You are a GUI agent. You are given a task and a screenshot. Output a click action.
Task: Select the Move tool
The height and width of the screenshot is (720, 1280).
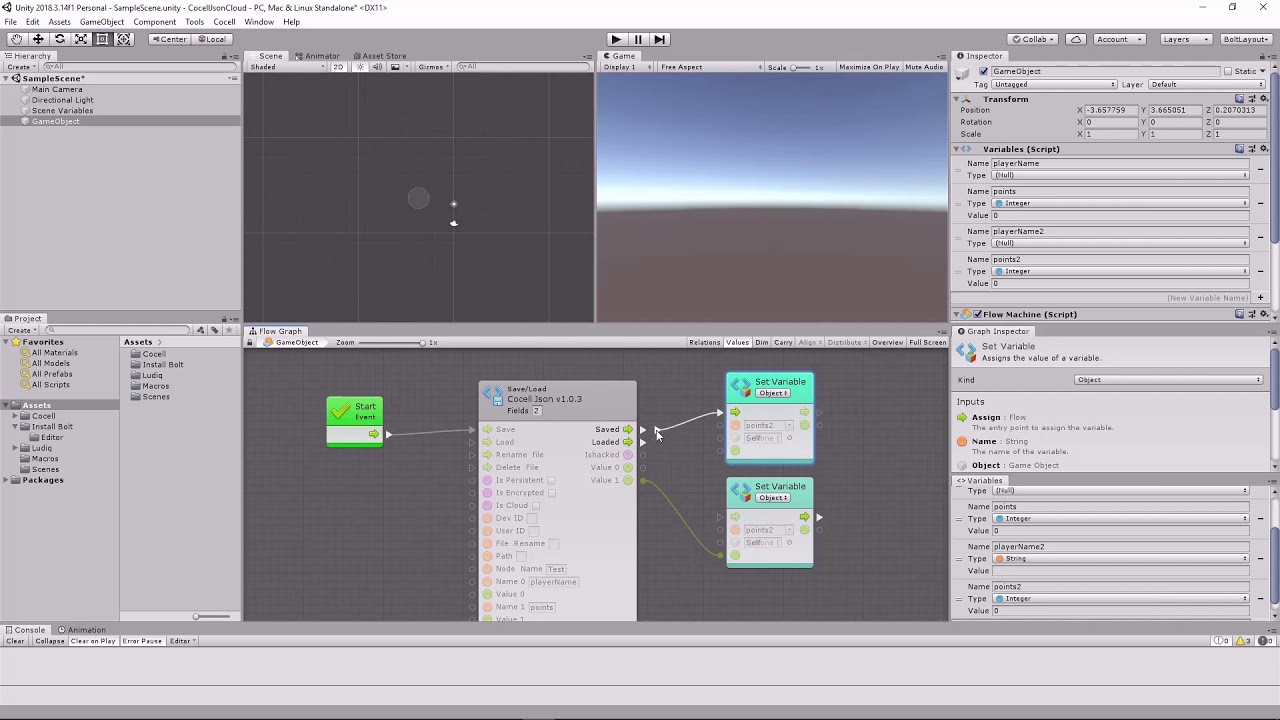[x=38, y=39]
